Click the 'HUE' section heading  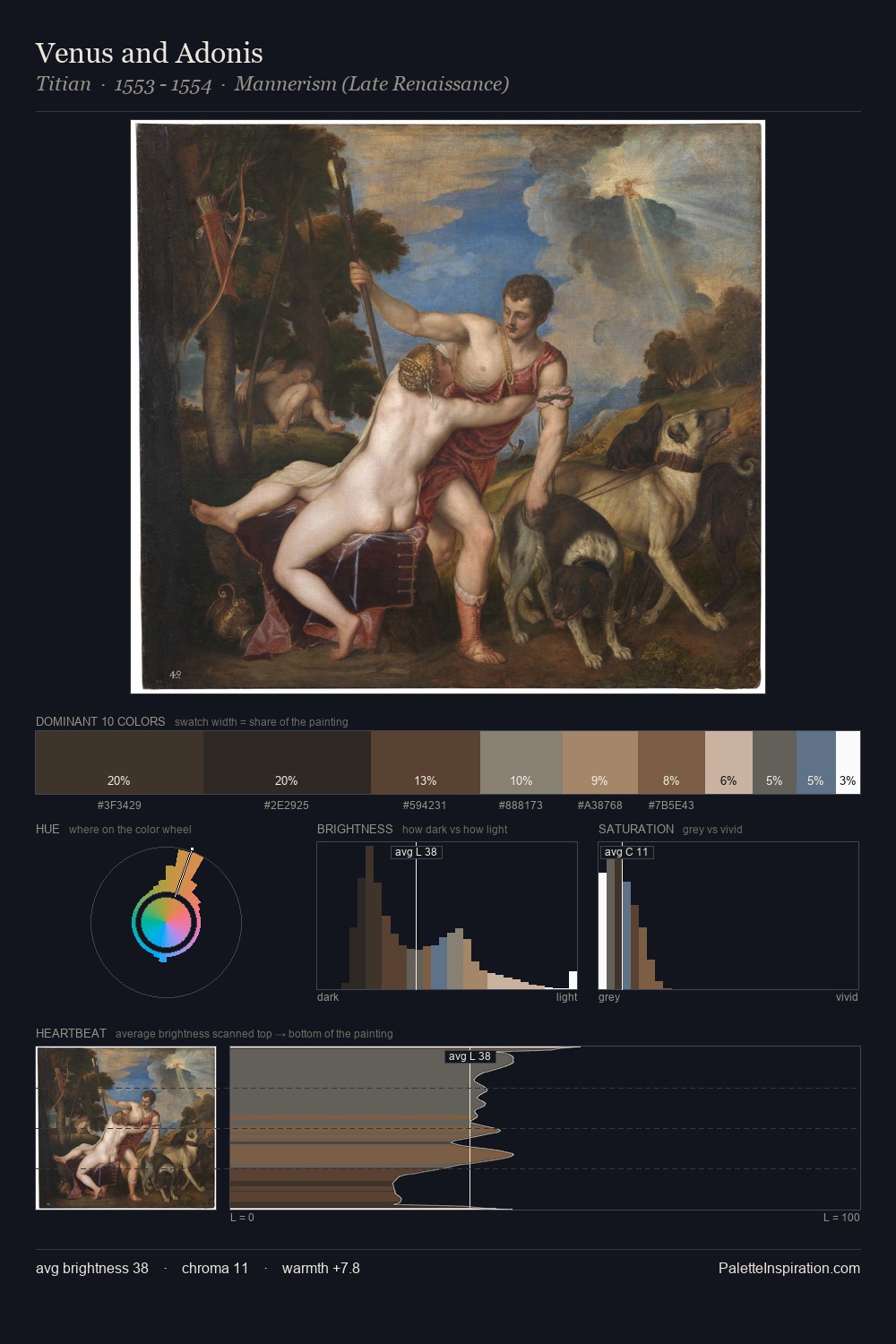[47, 829]
